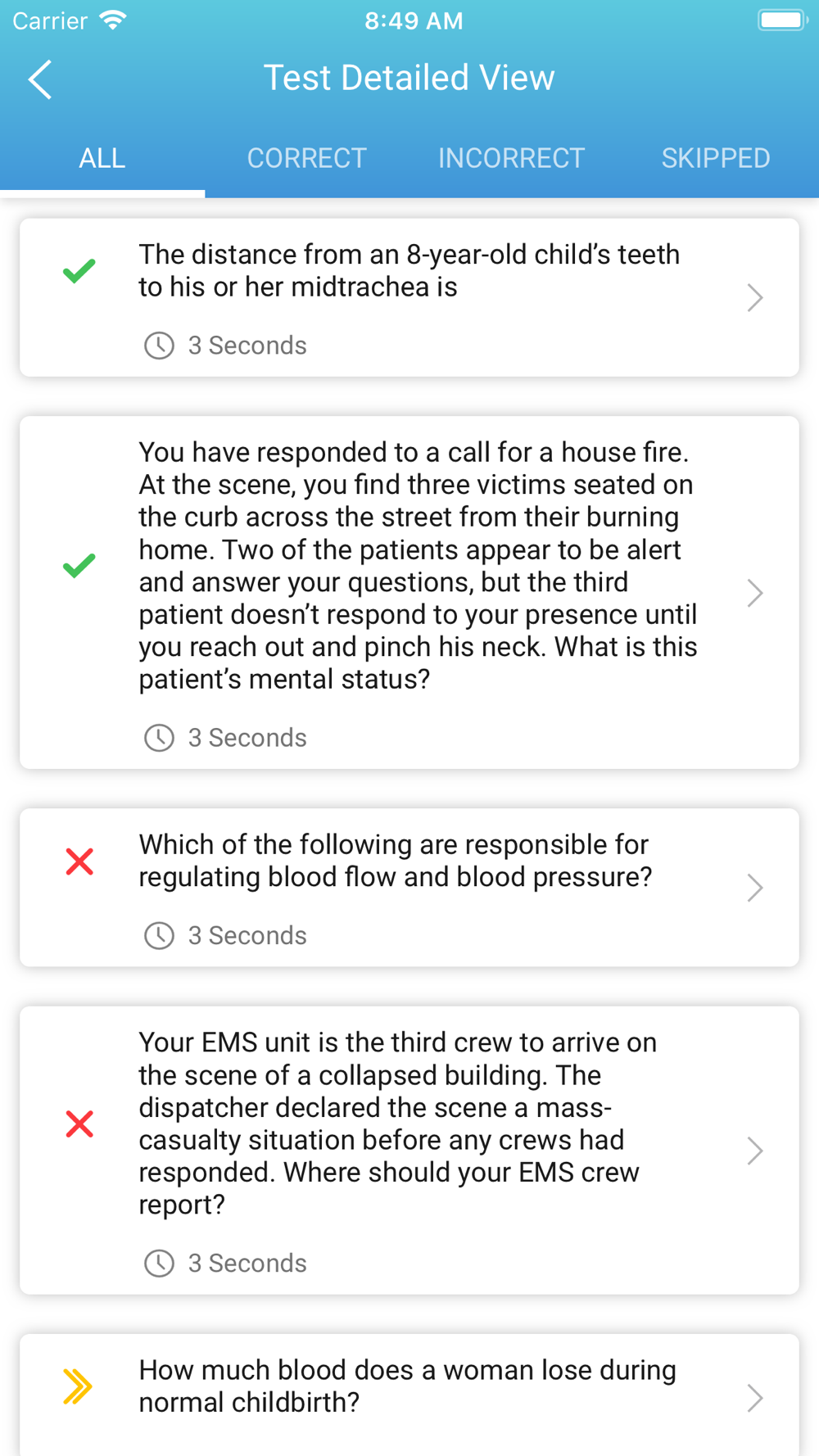Select the ALL tab
The width and height of the screenshot is (819, 1456).
[102, 158]
